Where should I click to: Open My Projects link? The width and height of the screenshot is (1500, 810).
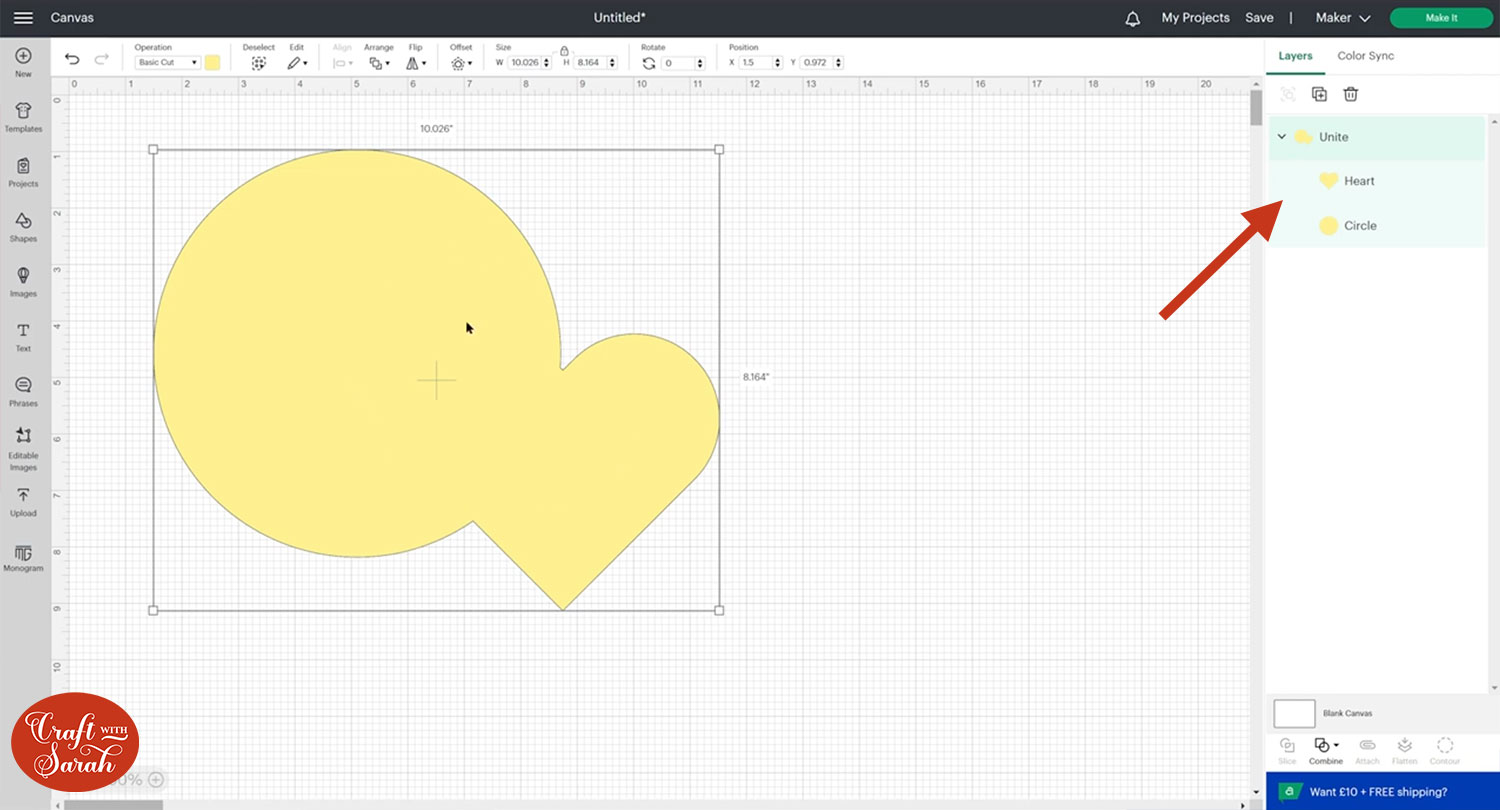[1196, 18]
